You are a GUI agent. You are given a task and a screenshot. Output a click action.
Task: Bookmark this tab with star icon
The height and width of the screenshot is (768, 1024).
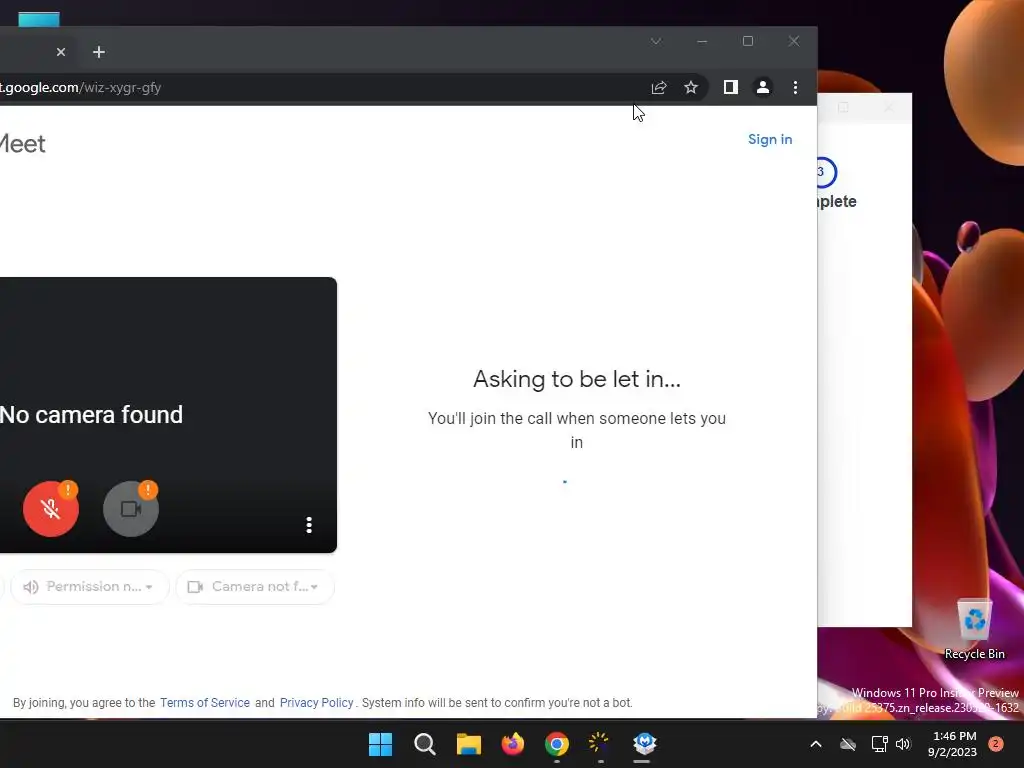coord(691,88)
